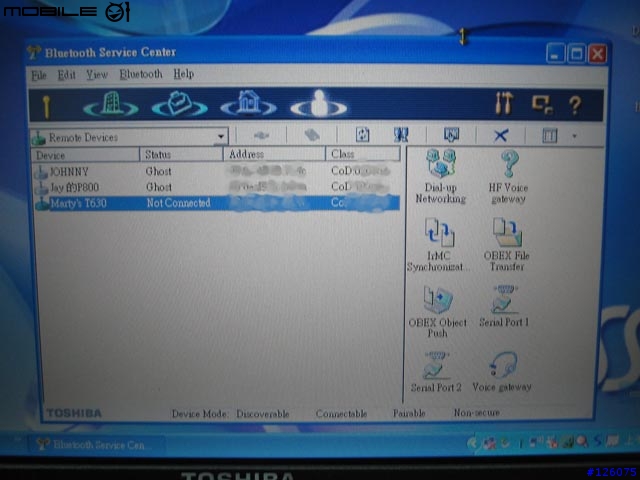
Task: Open the Serial Port 1 service icon
Action: click(504, 306)
